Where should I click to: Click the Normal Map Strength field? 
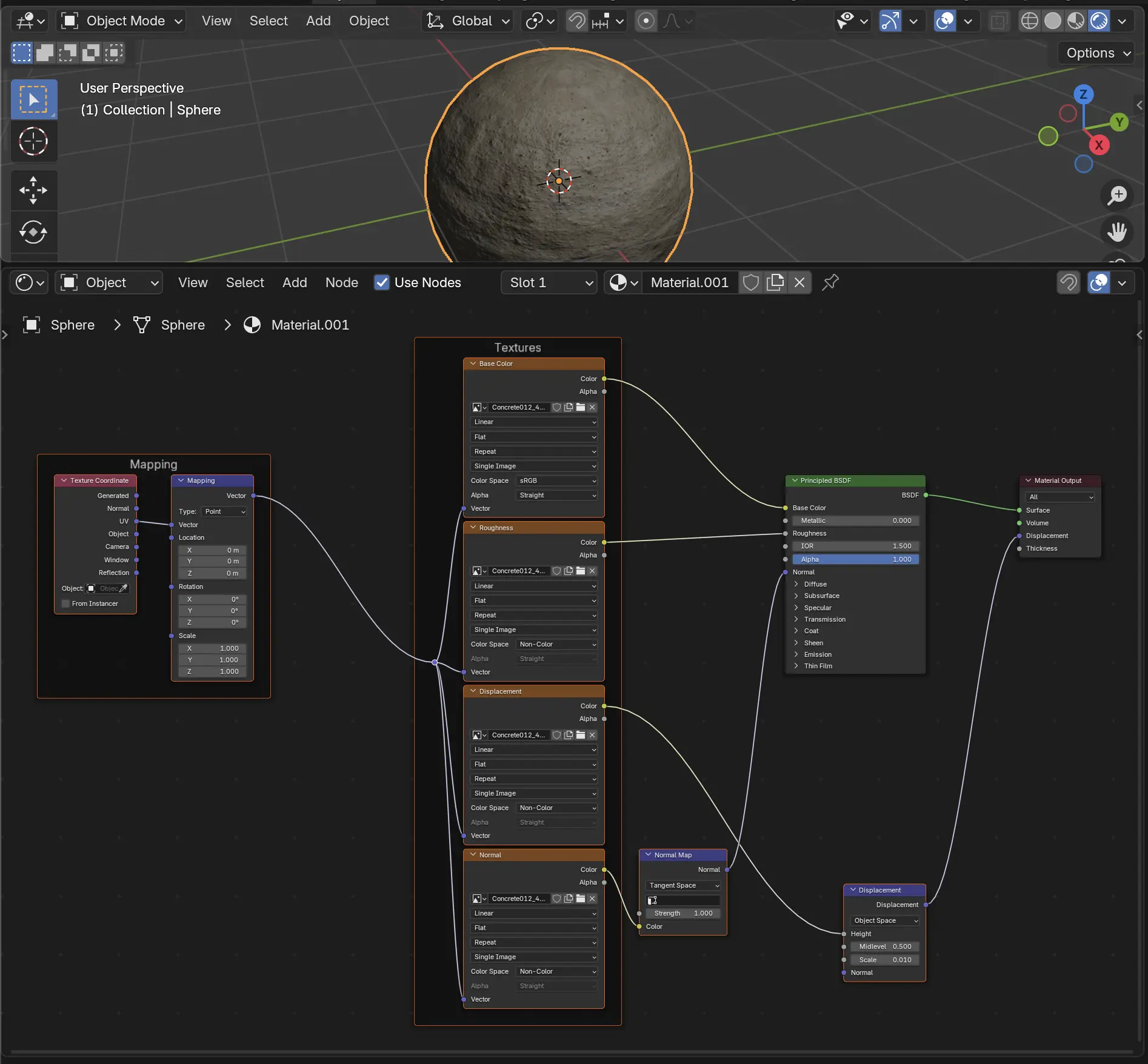tap(683, 913)
